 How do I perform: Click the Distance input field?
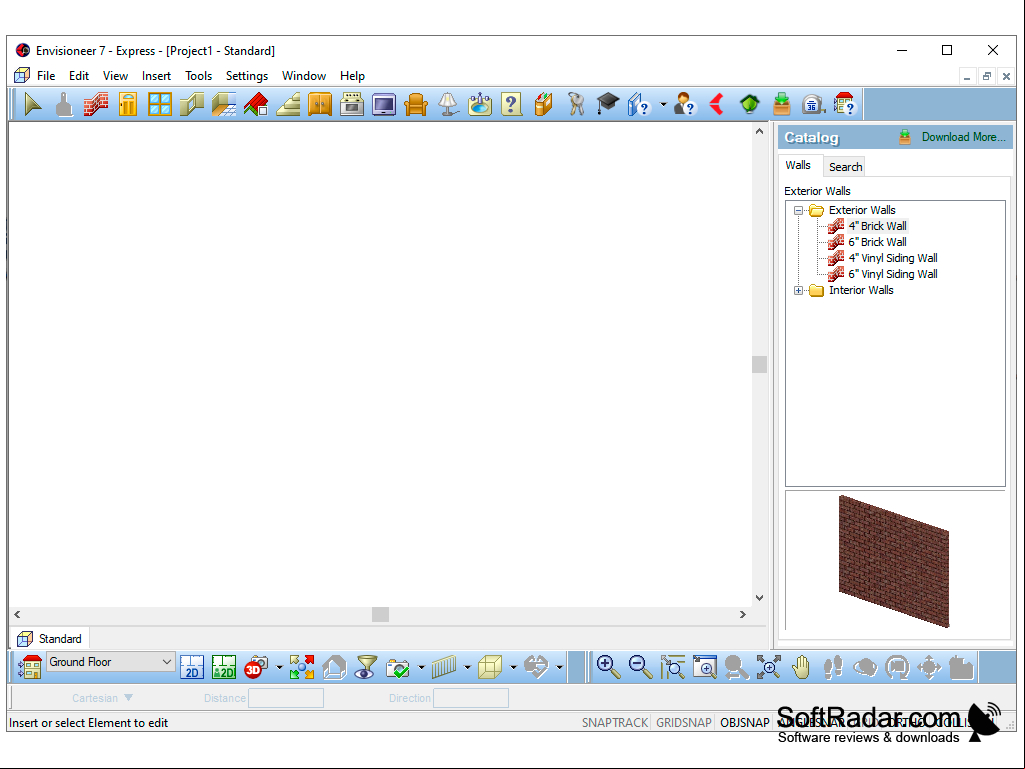click(x=286, y=698)
